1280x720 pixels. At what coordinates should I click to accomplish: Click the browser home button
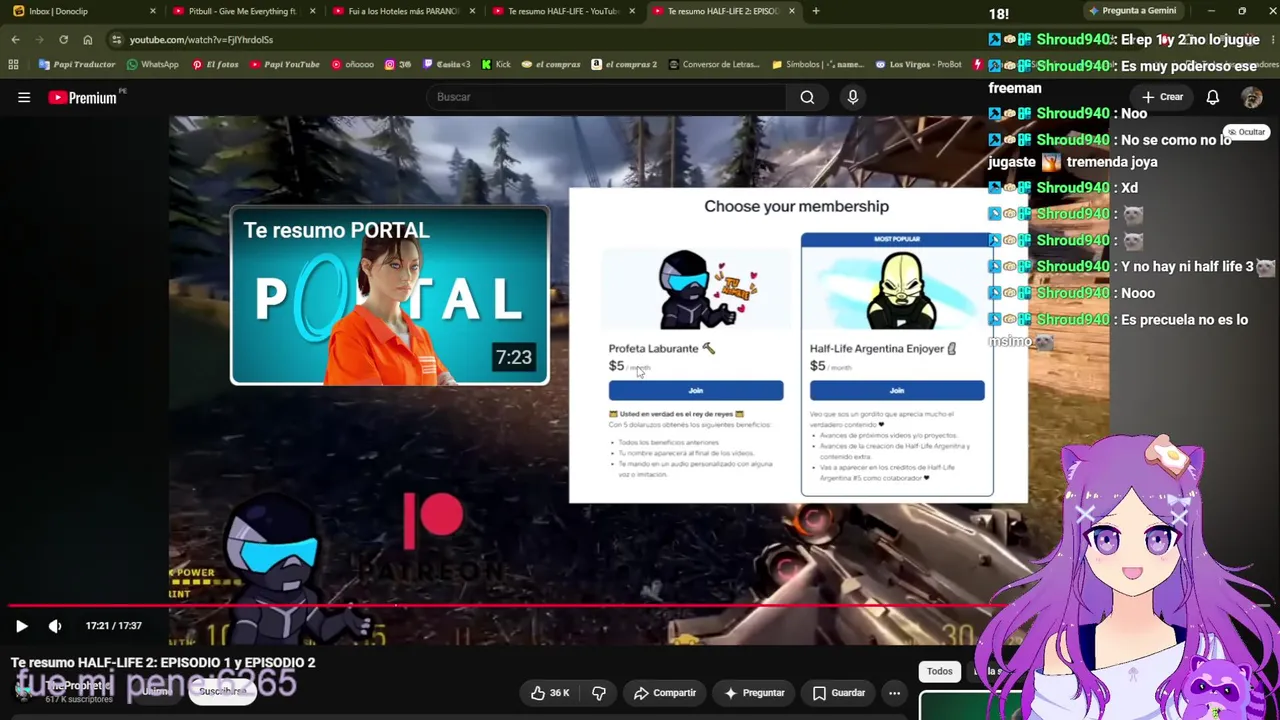coord(87,39)
